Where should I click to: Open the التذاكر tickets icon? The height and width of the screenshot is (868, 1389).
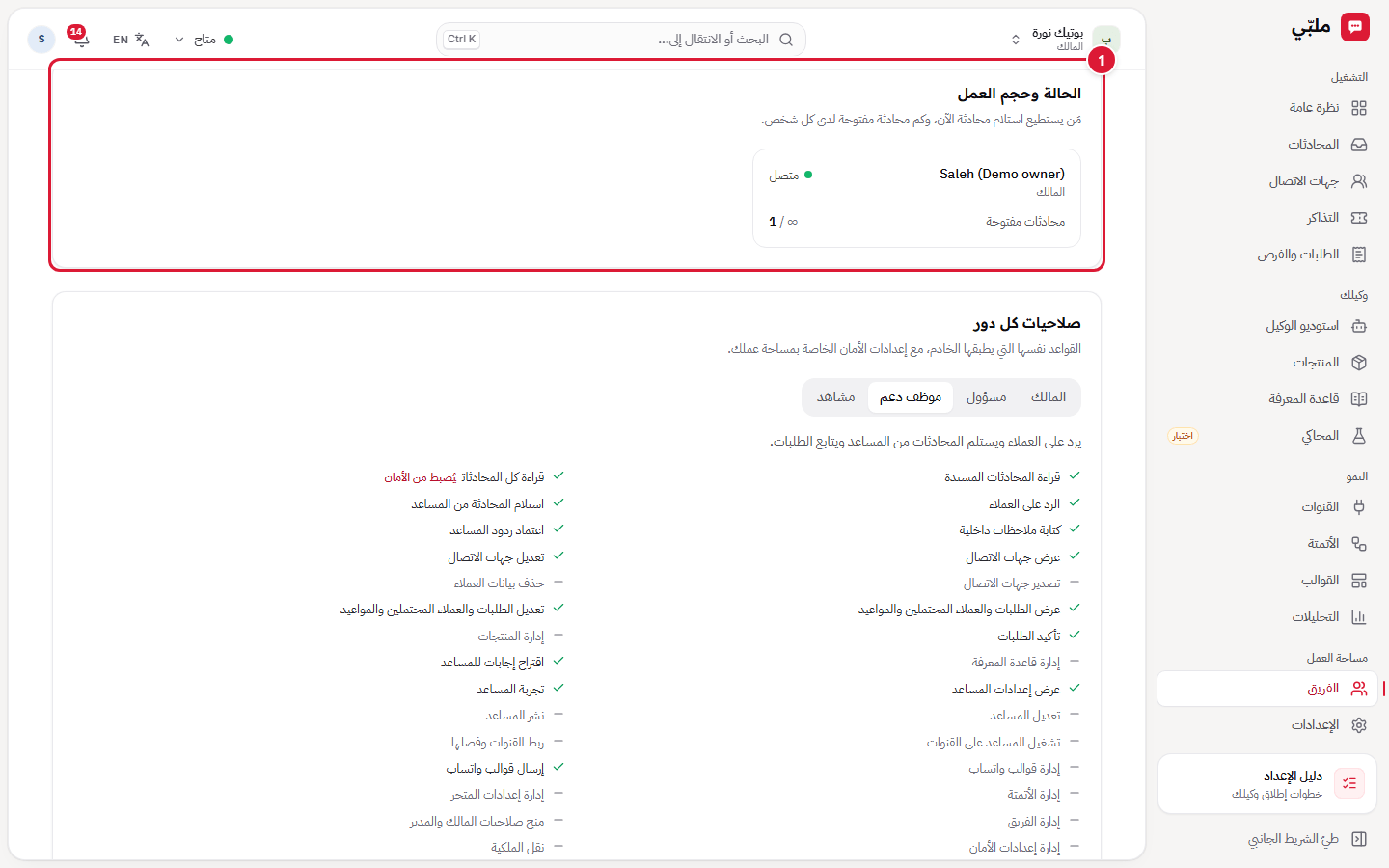click(1359, 218)
